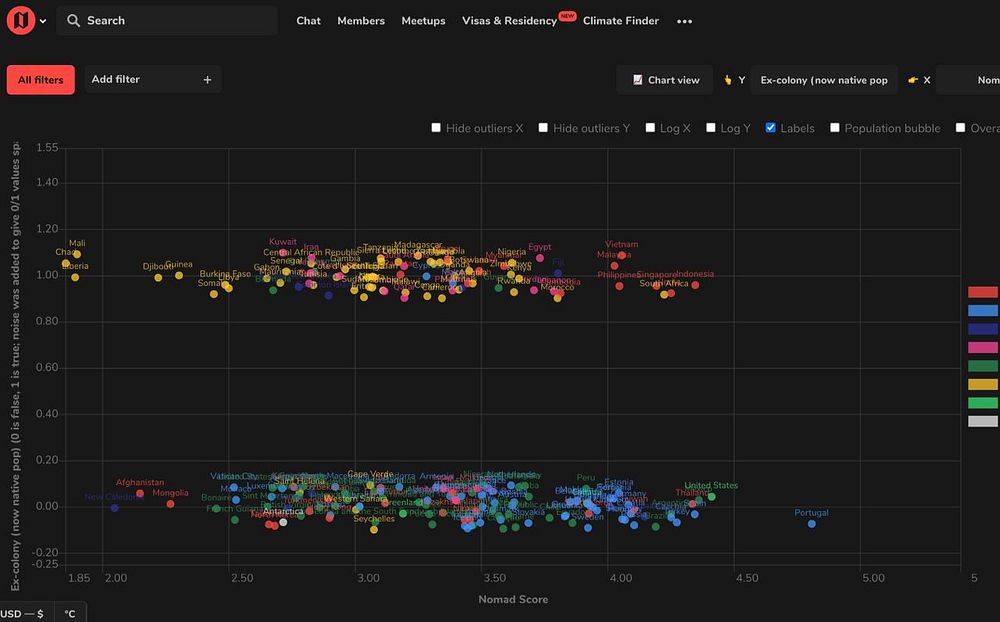
Task: Click the gray legend swatch
Action: 983,422
